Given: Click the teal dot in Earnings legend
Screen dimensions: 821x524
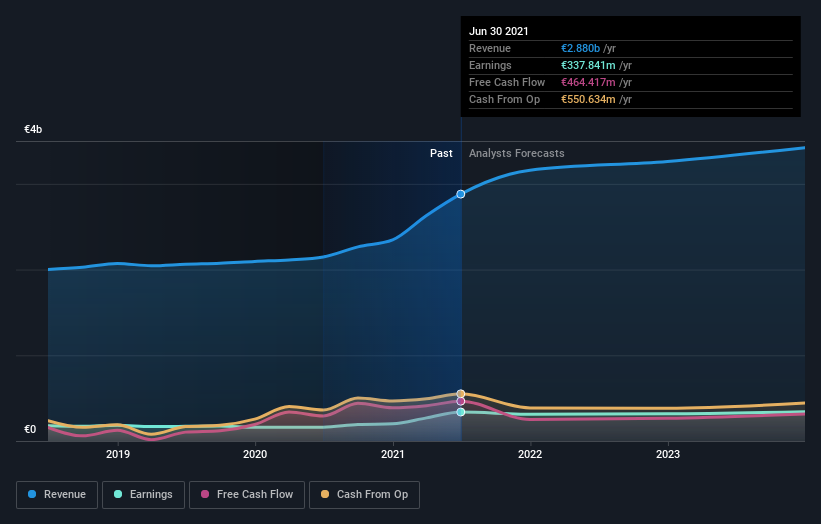Looking at the screenshot, I should point(118,494).
